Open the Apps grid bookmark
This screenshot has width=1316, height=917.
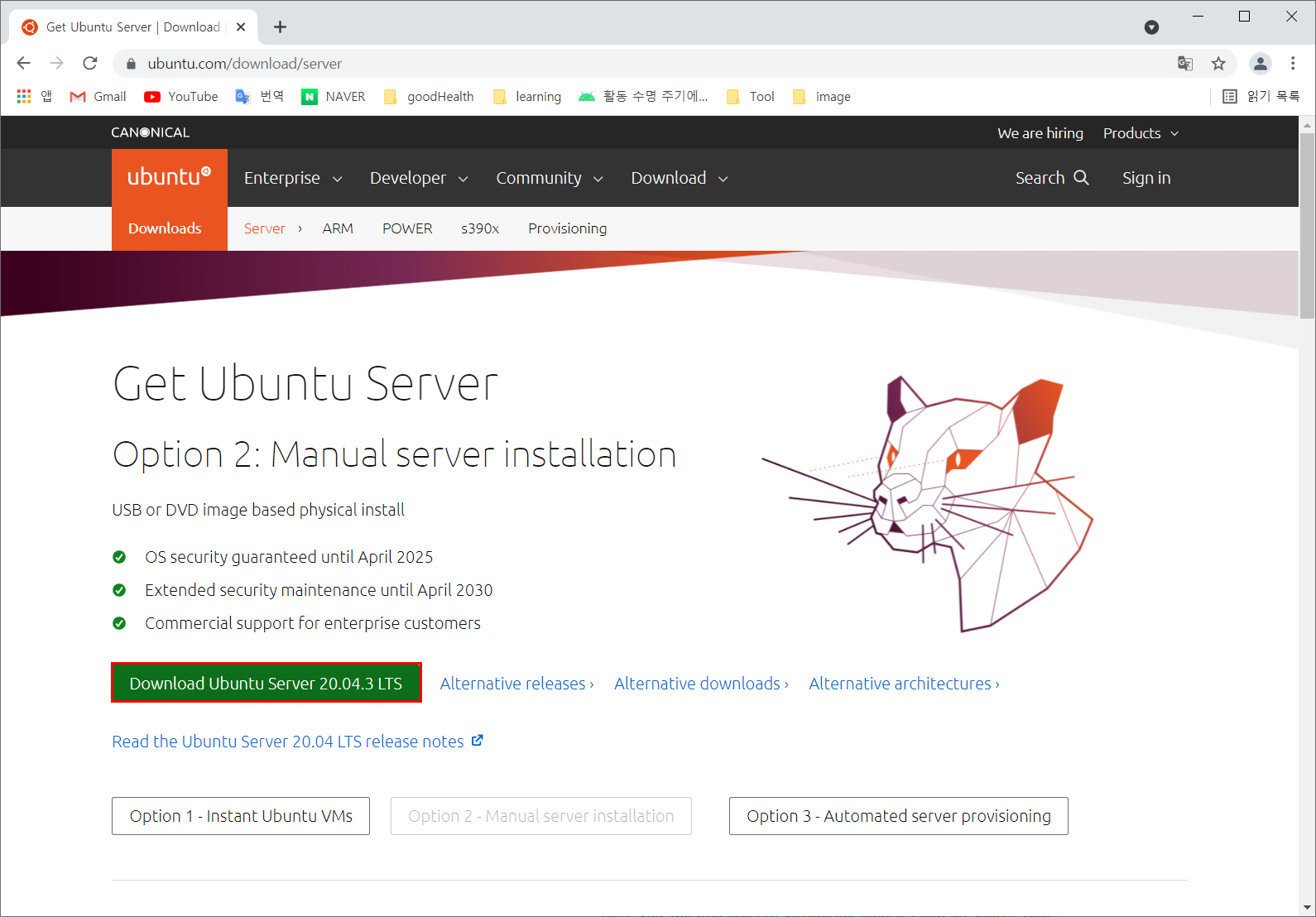[35, 97]
